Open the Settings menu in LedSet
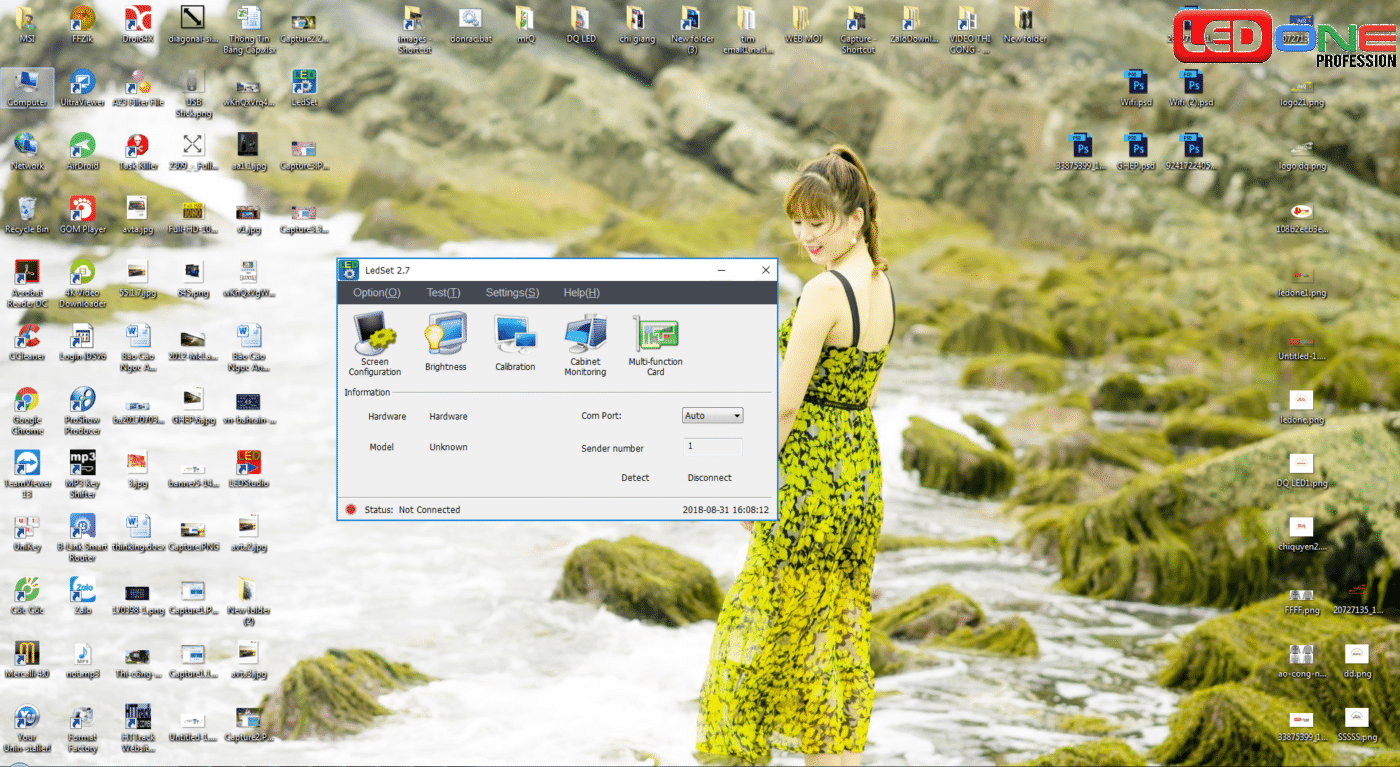Image resolution: width=1400 pixels, height=767 pixels. (x=512, y=293)
